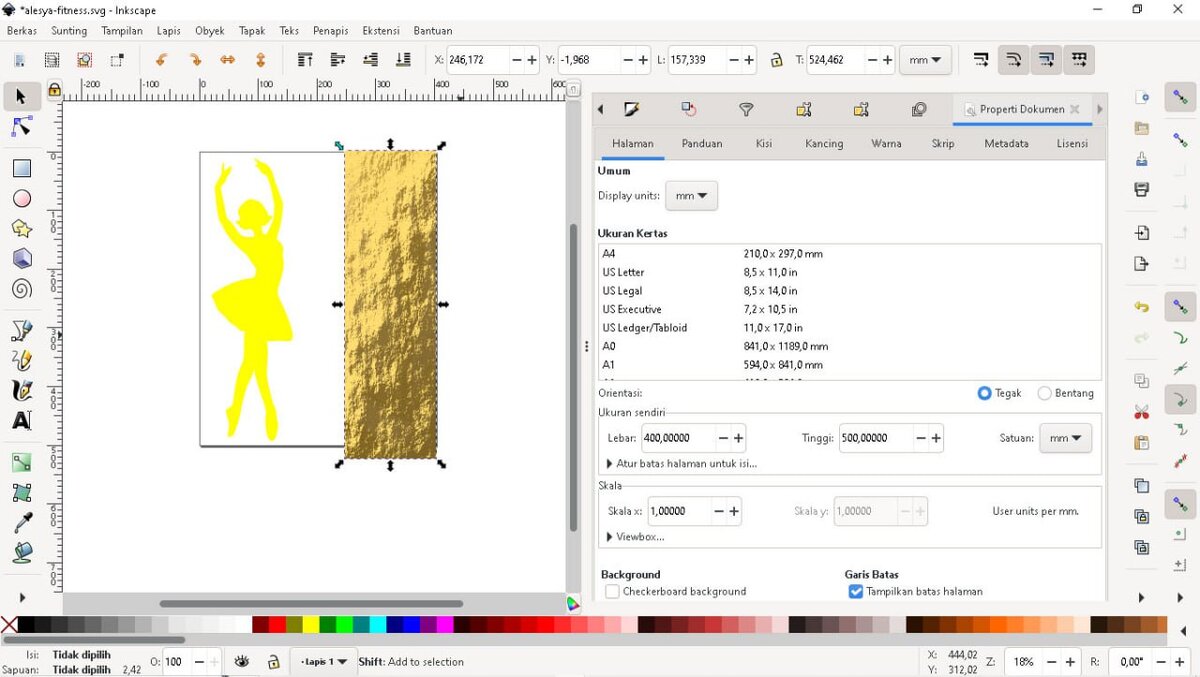Screen dimensions: 1200x677
Task: Select the Dropper color picker tool
Action: (x=21, y=522)
